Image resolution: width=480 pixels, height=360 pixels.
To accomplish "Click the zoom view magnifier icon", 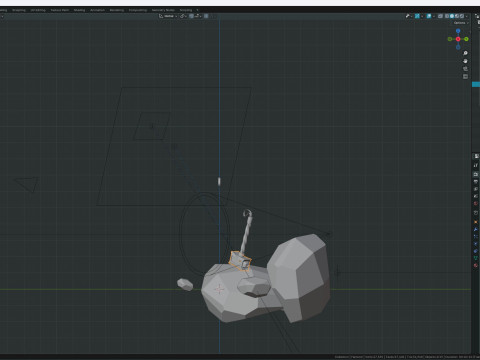I will click(x=466, y=53).
